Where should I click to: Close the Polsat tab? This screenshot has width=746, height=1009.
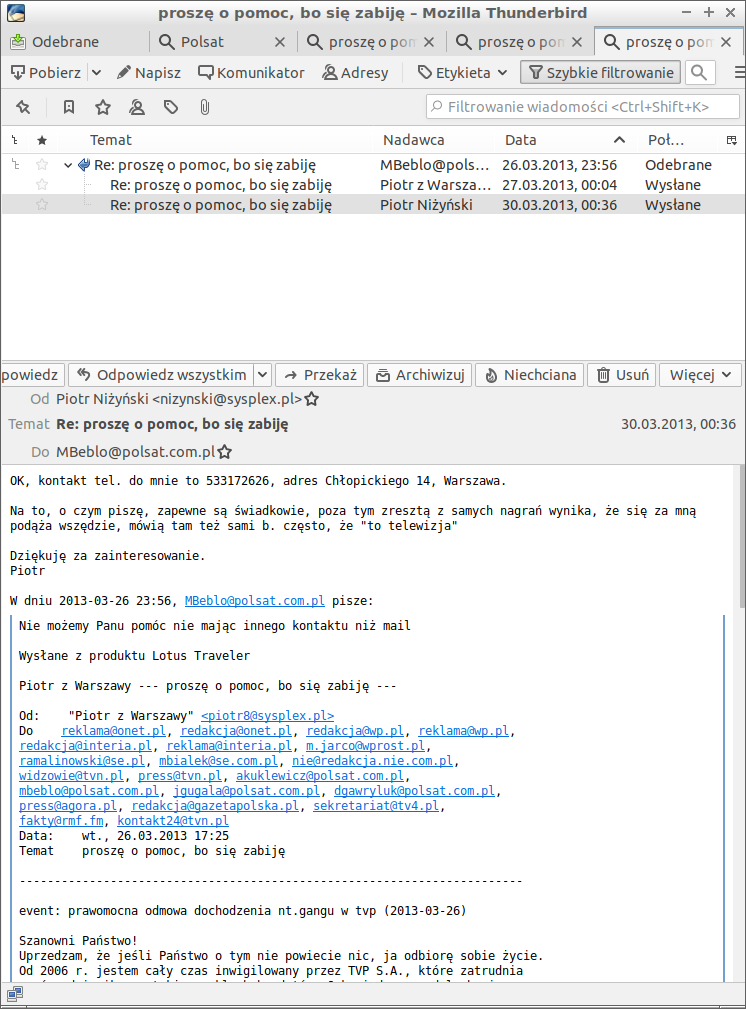(x=279, y=42)
